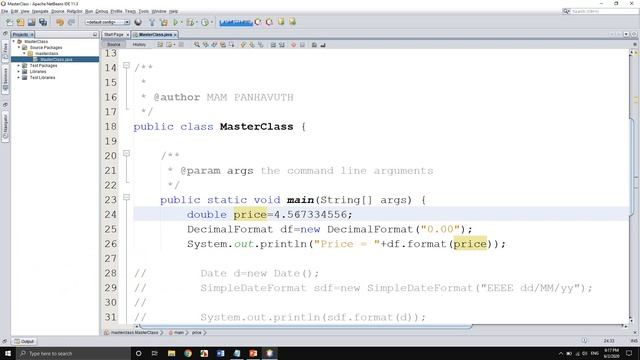Viewport: 640px width, 360px height.
Task: Click the New Project toolbar icon
Action: (20, 22)
